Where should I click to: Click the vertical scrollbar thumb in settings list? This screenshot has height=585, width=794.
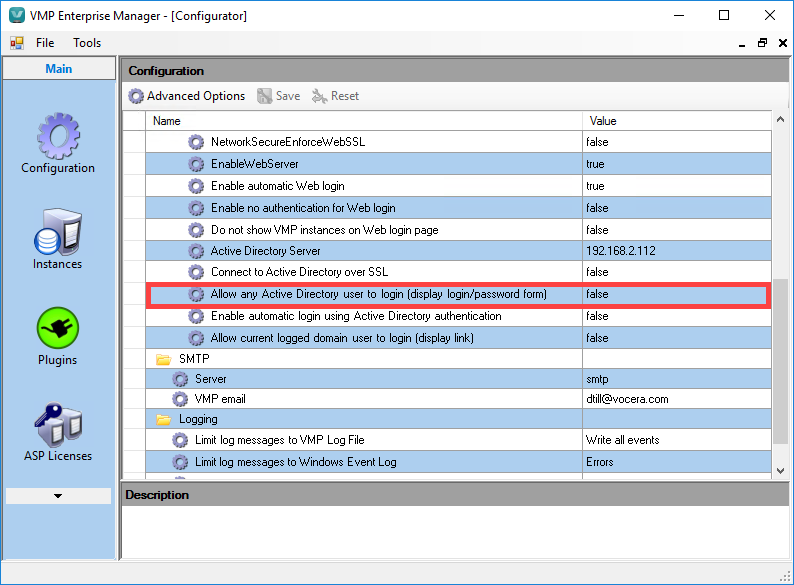point(780,362)
